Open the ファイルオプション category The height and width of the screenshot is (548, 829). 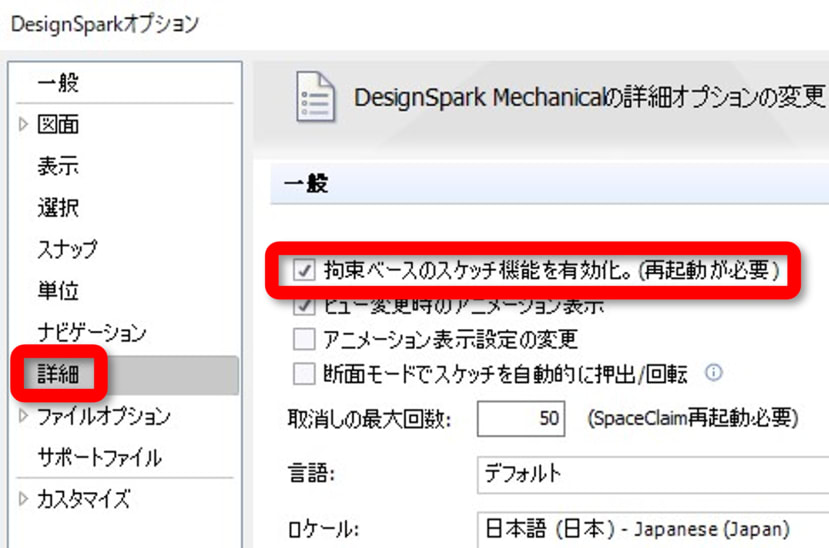[x=104, y=416]
